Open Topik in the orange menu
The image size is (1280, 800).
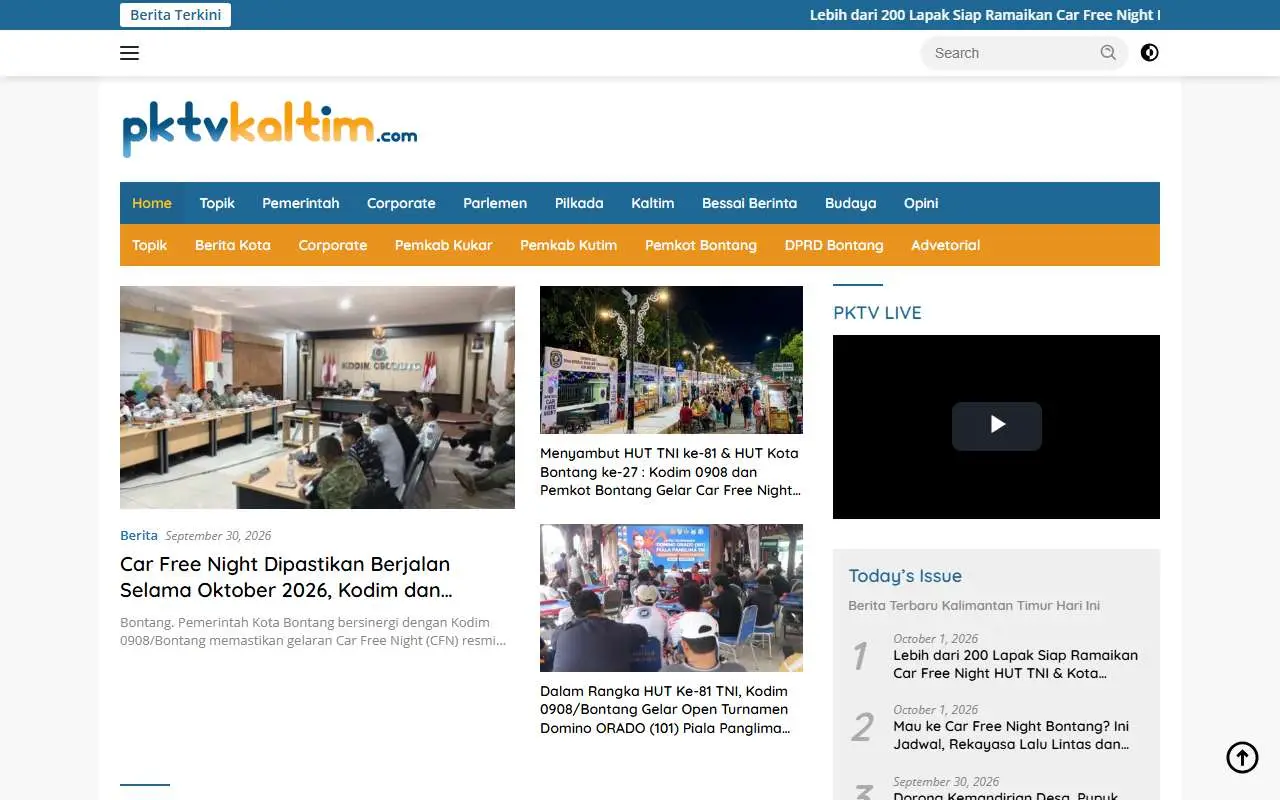coord(150,245)
